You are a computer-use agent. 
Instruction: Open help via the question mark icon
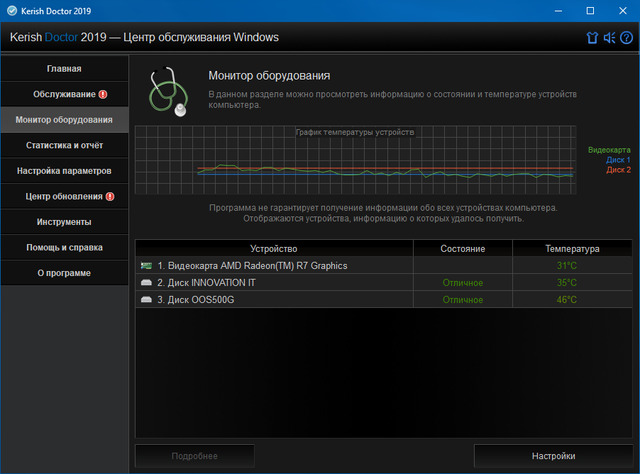[x=625, y=38]
